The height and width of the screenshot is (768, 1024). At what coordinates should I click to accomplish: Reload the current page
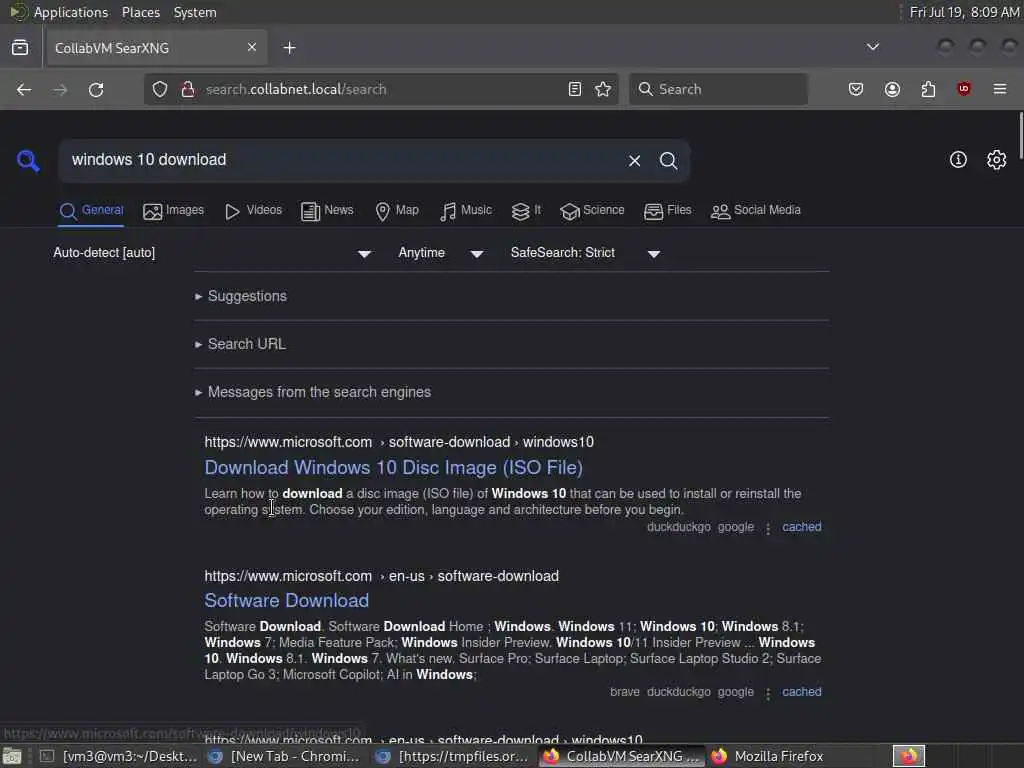[96, 89]
